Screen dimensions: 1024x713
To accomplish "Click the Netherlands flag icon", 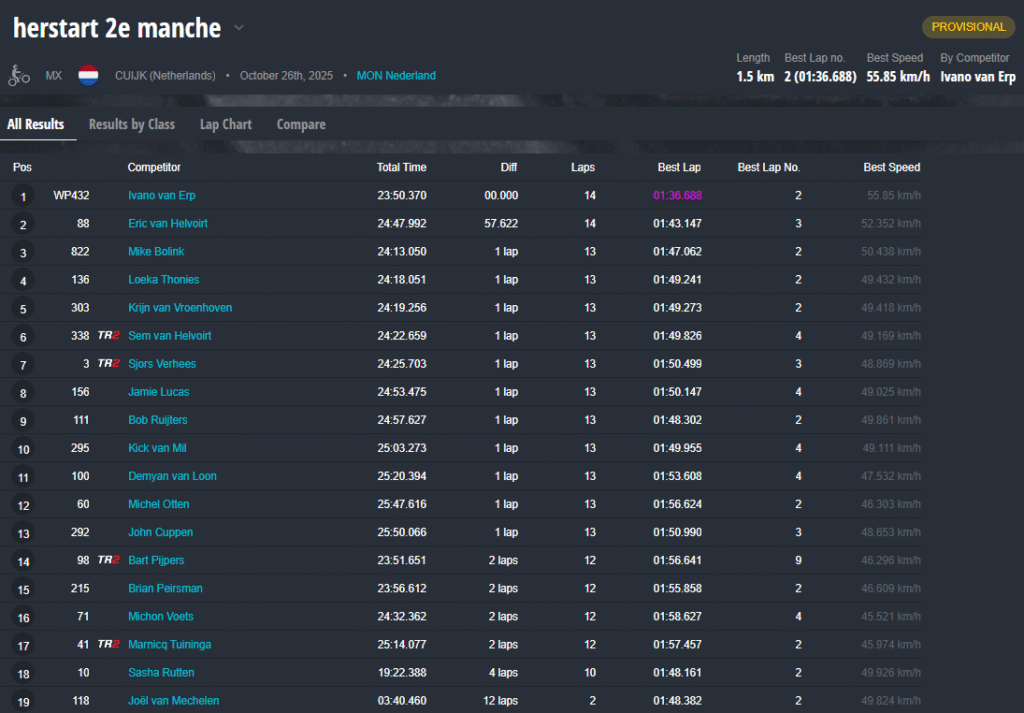I will 88,76.
